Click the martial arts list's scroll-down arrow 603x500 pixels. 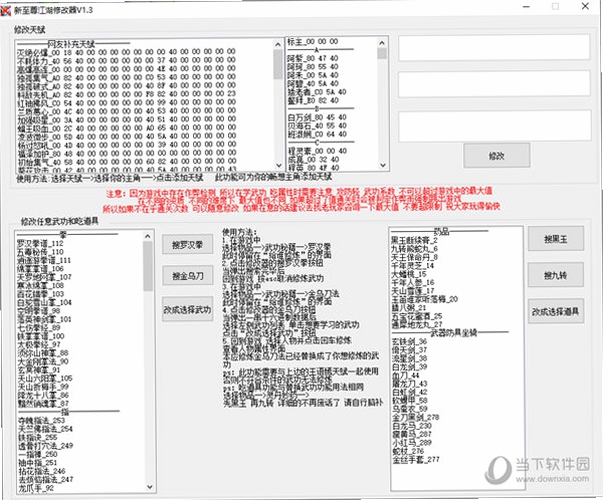point(150,487)
